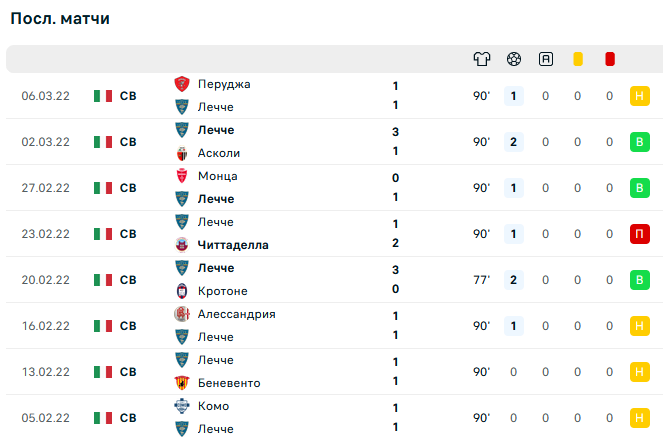This screenshot has width=663, height=439.
Task: Click the yellow card header icon
Action: [578, 59]
